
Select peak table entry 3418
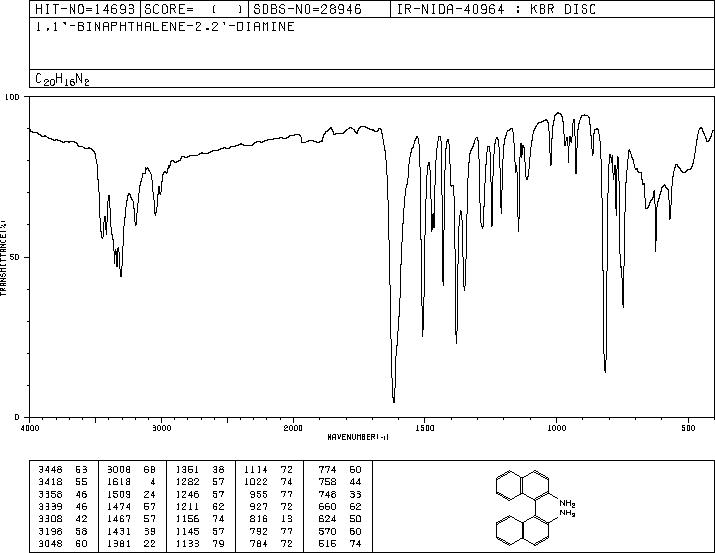[x=62, y=482]
